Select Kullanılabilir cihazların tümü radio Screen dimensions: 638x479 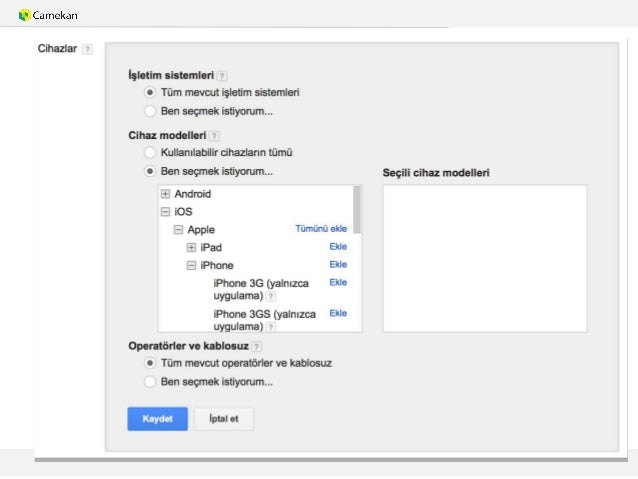coord(150,153)
